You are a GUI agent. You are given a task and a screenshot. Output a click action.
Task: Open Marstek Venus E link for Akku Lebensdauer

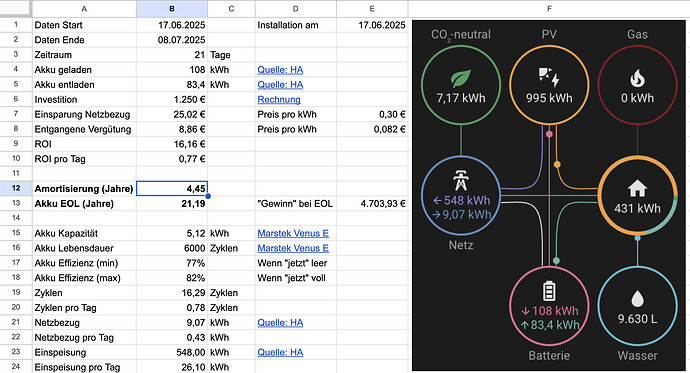(293, 248)
